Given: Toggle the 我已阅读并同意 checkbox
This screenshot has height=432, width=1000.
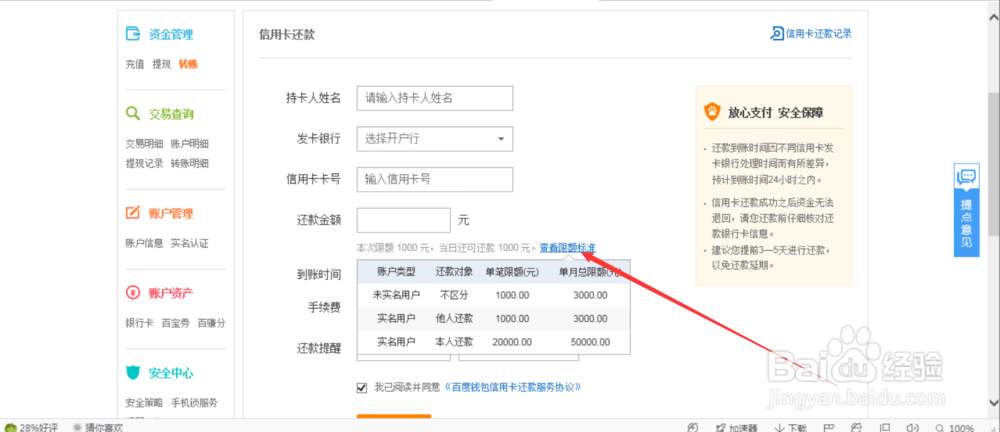Looking at the screenshot, I should [362, 387].
